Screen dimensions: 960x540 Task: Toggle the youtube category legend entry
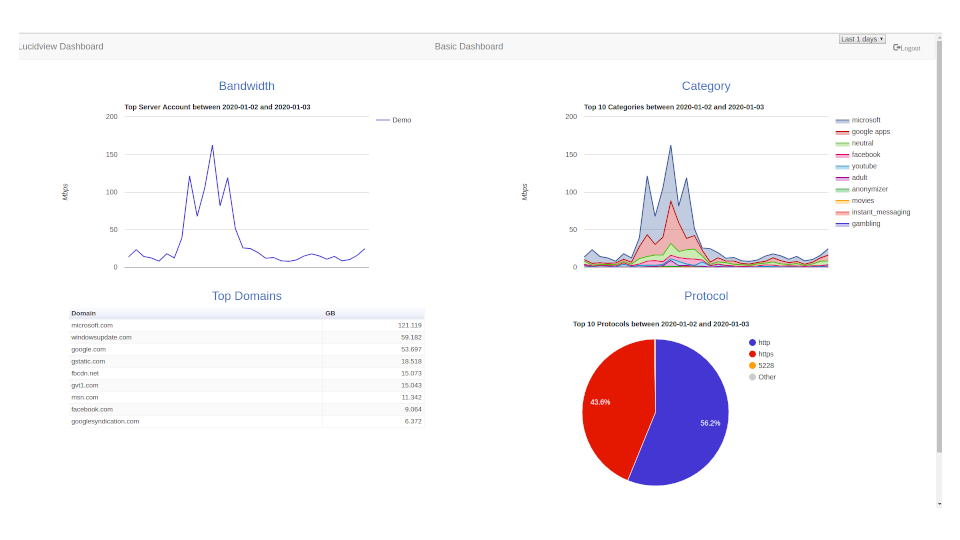(x=865, y=166)
